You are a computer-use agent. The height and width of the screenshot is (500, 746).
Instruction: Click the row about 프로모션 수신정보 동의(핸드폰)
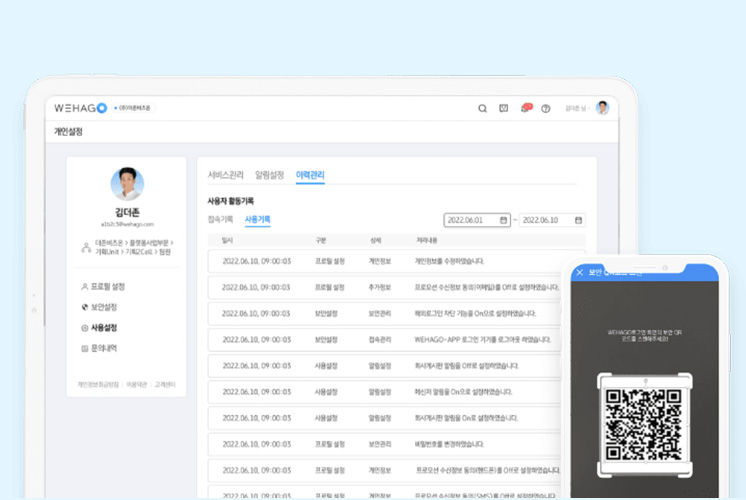pyautogui.click(x=385, y=471)
